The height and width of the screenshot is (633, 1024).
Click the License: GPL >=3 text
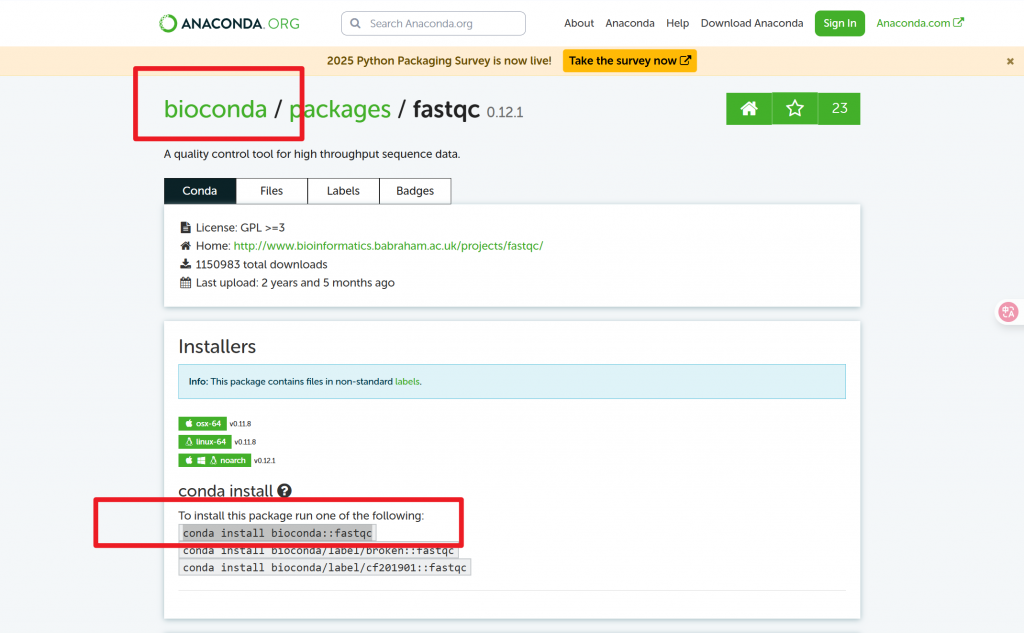click(x=240, y=228)
